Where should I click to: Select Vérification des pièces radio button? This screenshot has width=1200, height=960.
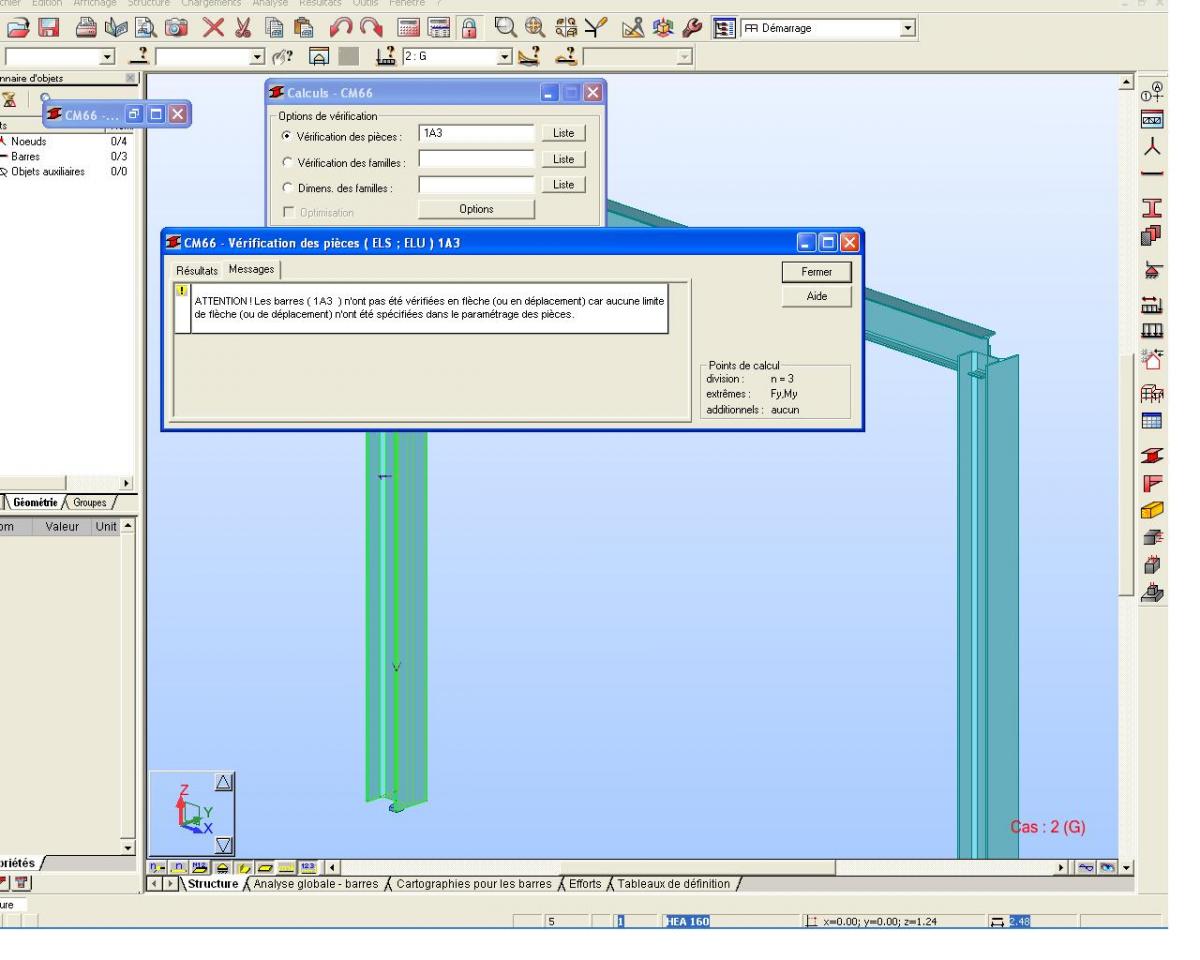point(288,135)
